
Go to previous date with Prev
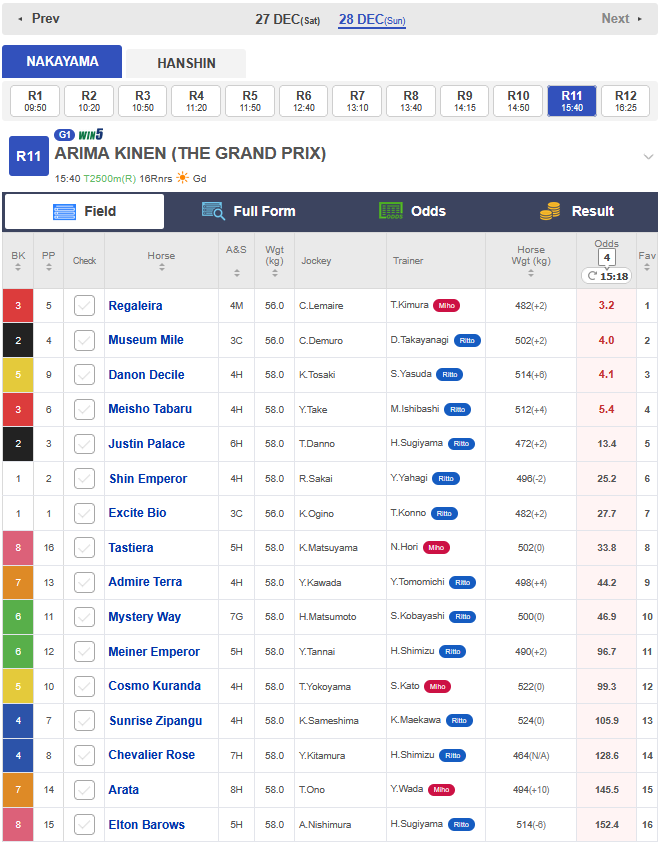coord(39,19)
